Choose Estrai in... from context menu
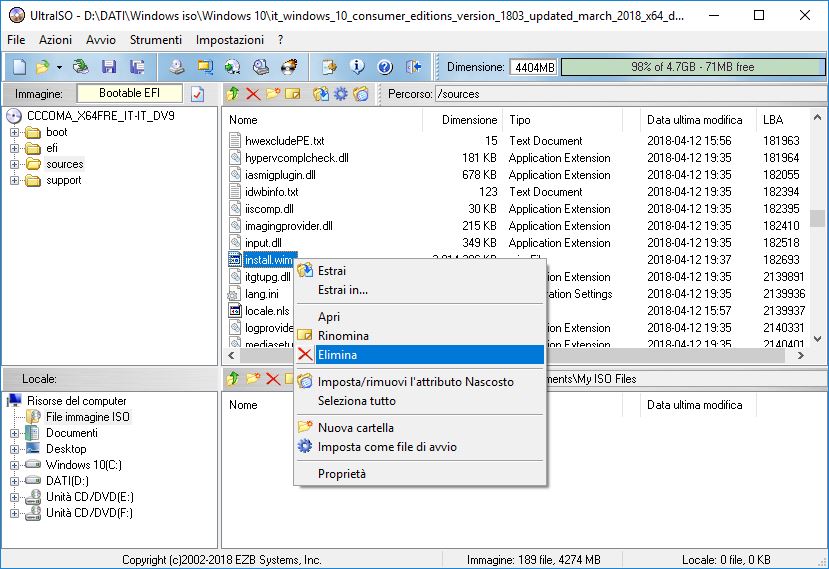829x569 pixels. (420, 290)
